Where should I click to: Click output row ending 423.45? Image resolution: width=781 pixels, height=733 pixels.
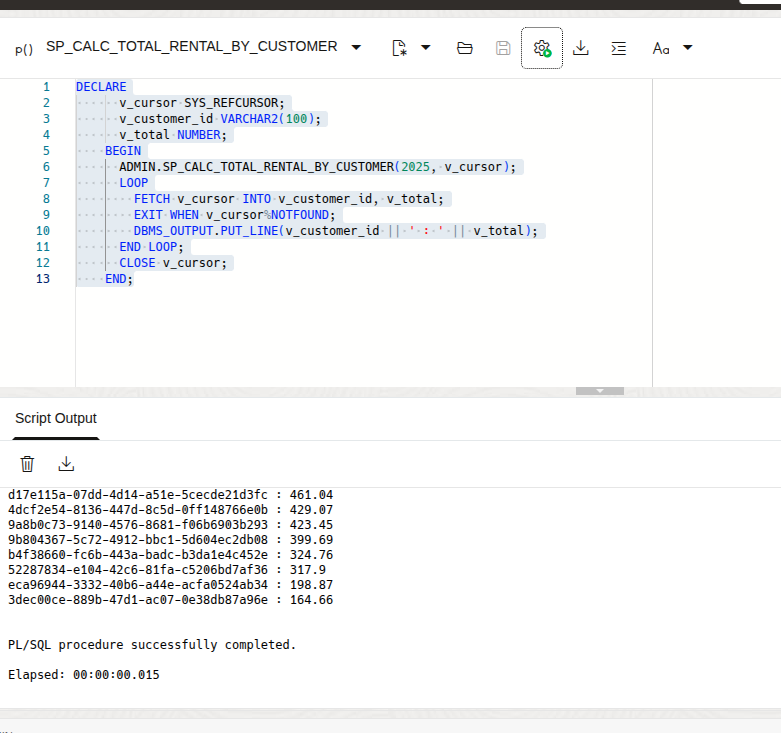170,525
